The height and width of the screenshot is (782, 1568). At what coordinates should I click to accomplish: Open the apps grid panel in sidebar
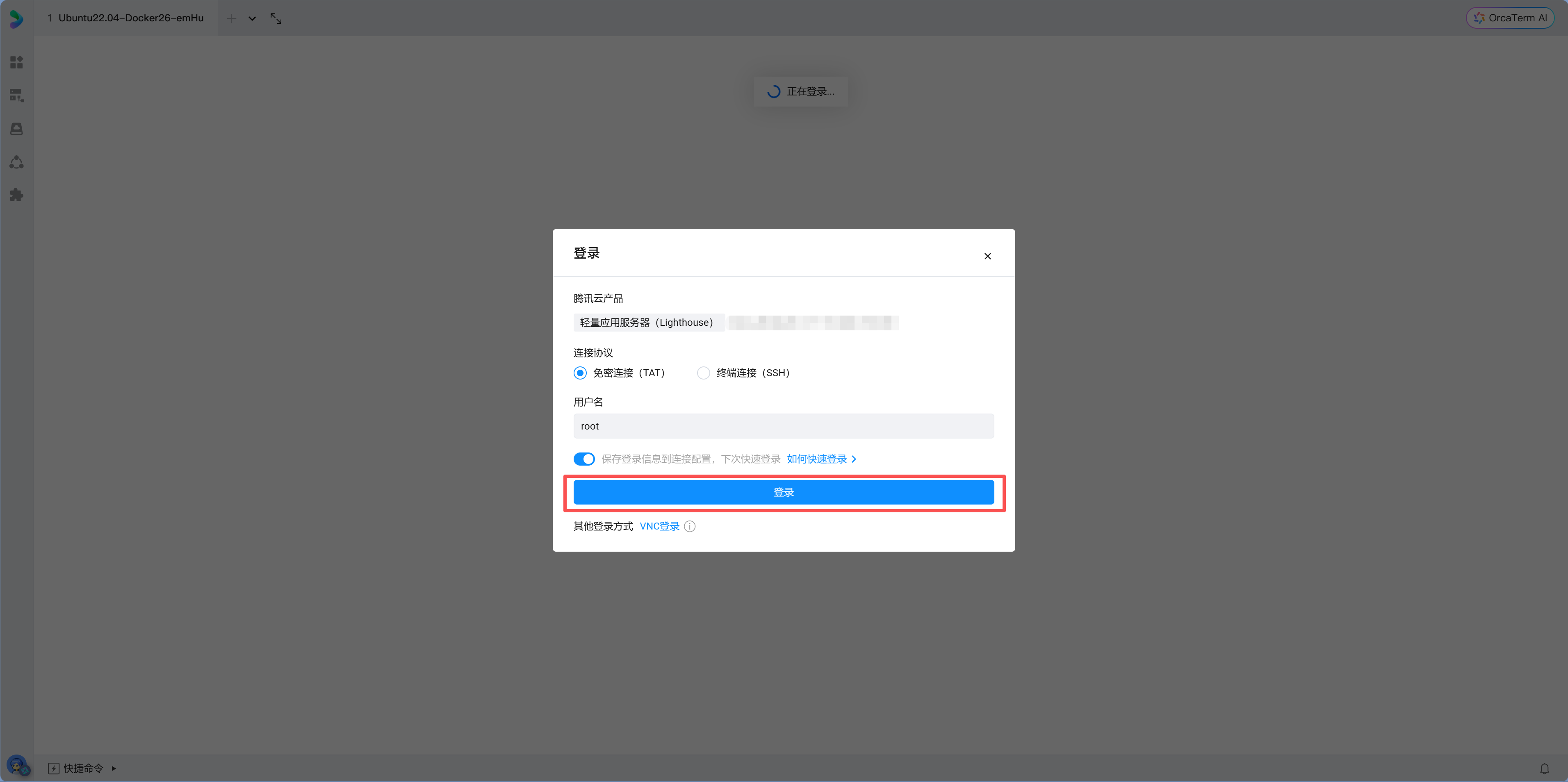pyautogui.click(x=16, y=62)
